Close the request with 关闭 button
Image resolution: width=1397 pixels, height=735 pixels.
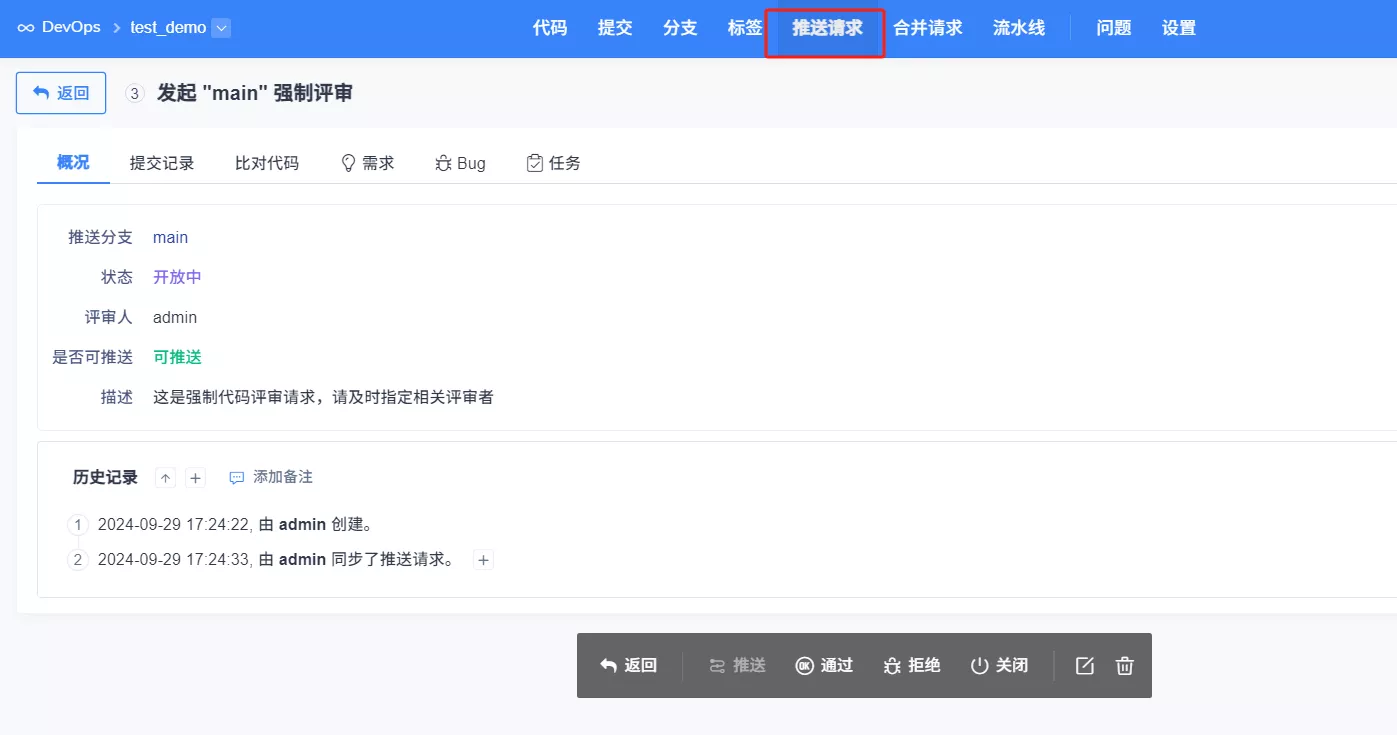point(999,665)
